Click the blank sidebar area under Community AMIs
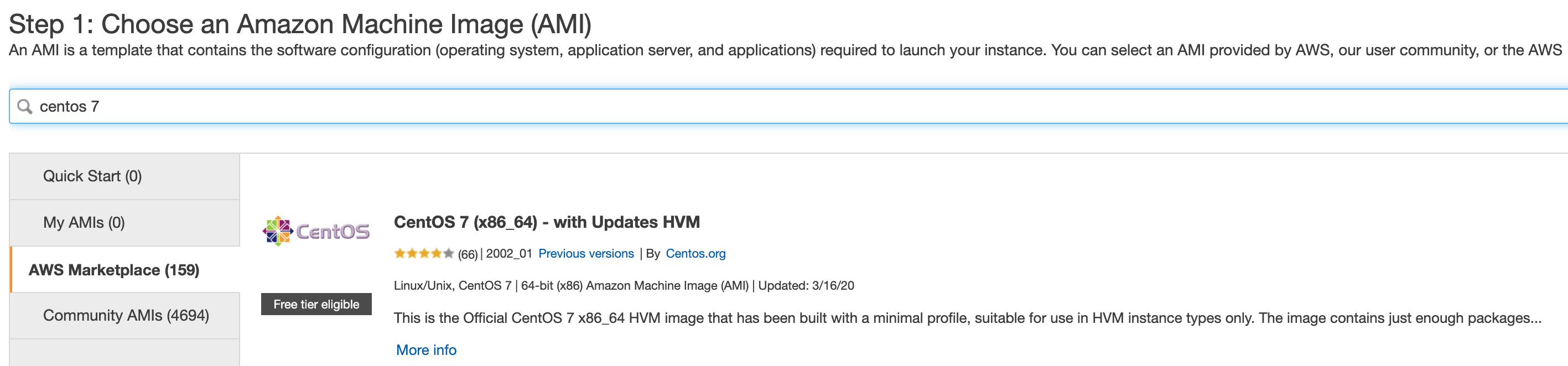The width and height of the screenshot is (1568, 366). [125, 353]
